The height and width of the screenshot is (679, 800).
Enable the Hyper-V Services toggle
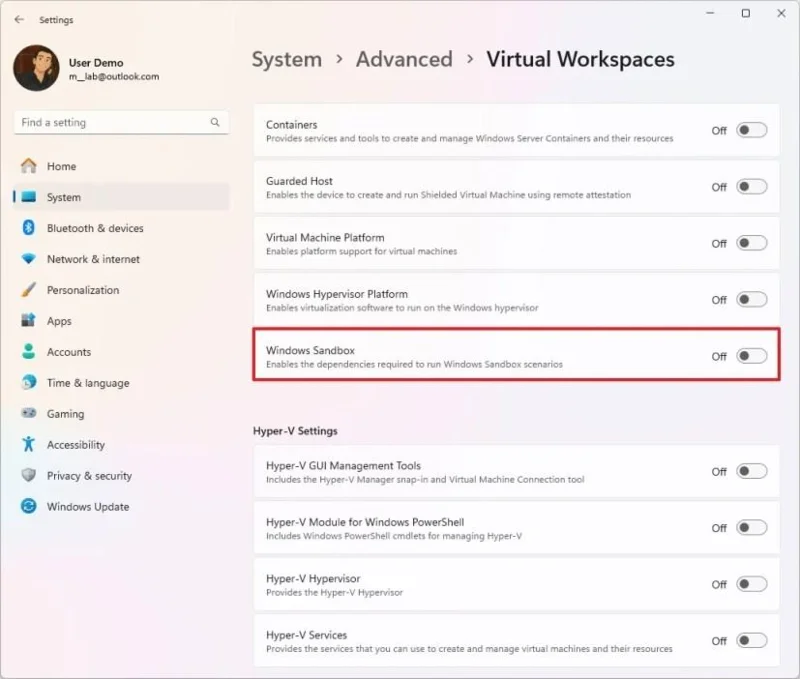pos(752,641)
